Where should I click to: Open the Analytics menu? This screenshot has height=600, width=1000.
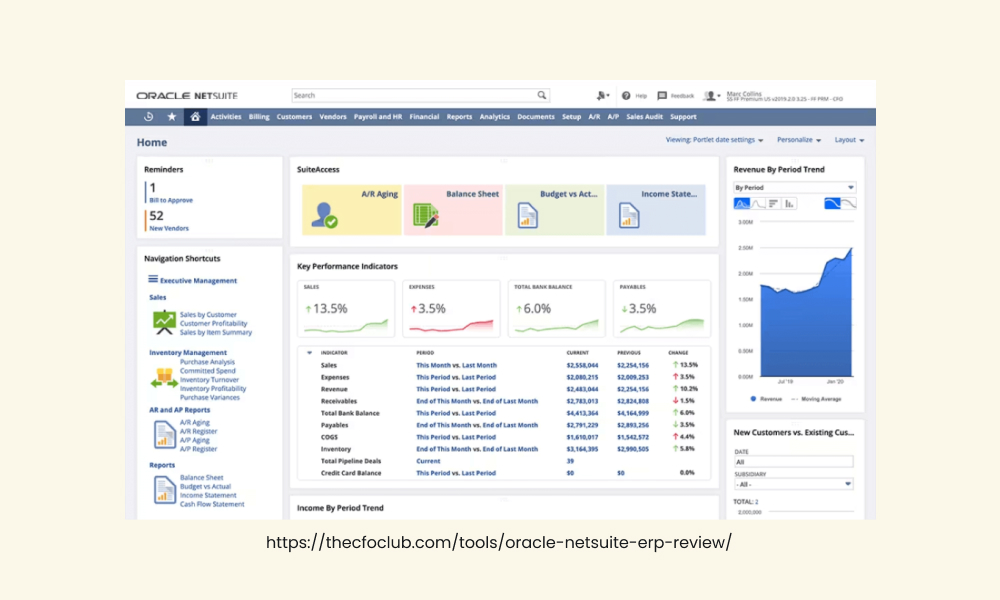click(x=495, y=117)
